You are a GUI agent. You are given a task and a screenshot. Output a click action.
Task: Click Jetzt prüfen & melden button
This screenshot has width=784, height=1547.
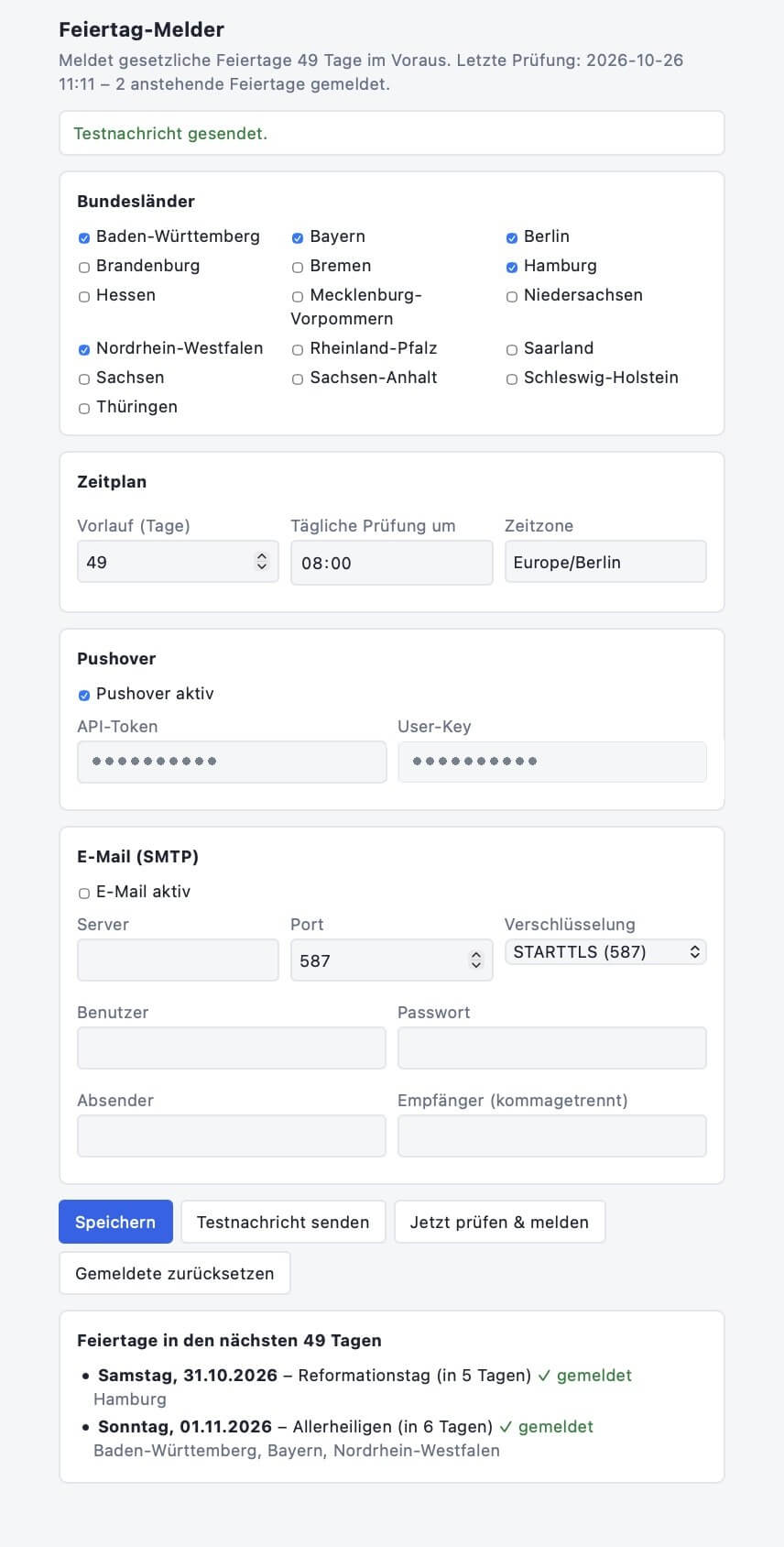point(499,1222)
